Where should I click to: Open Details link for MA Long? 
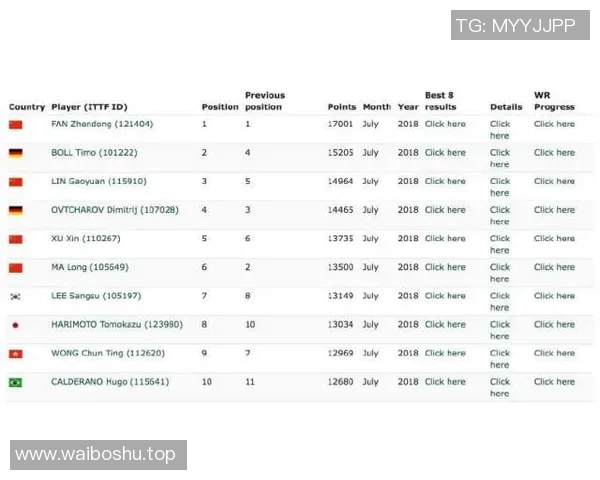pos(500,273)
